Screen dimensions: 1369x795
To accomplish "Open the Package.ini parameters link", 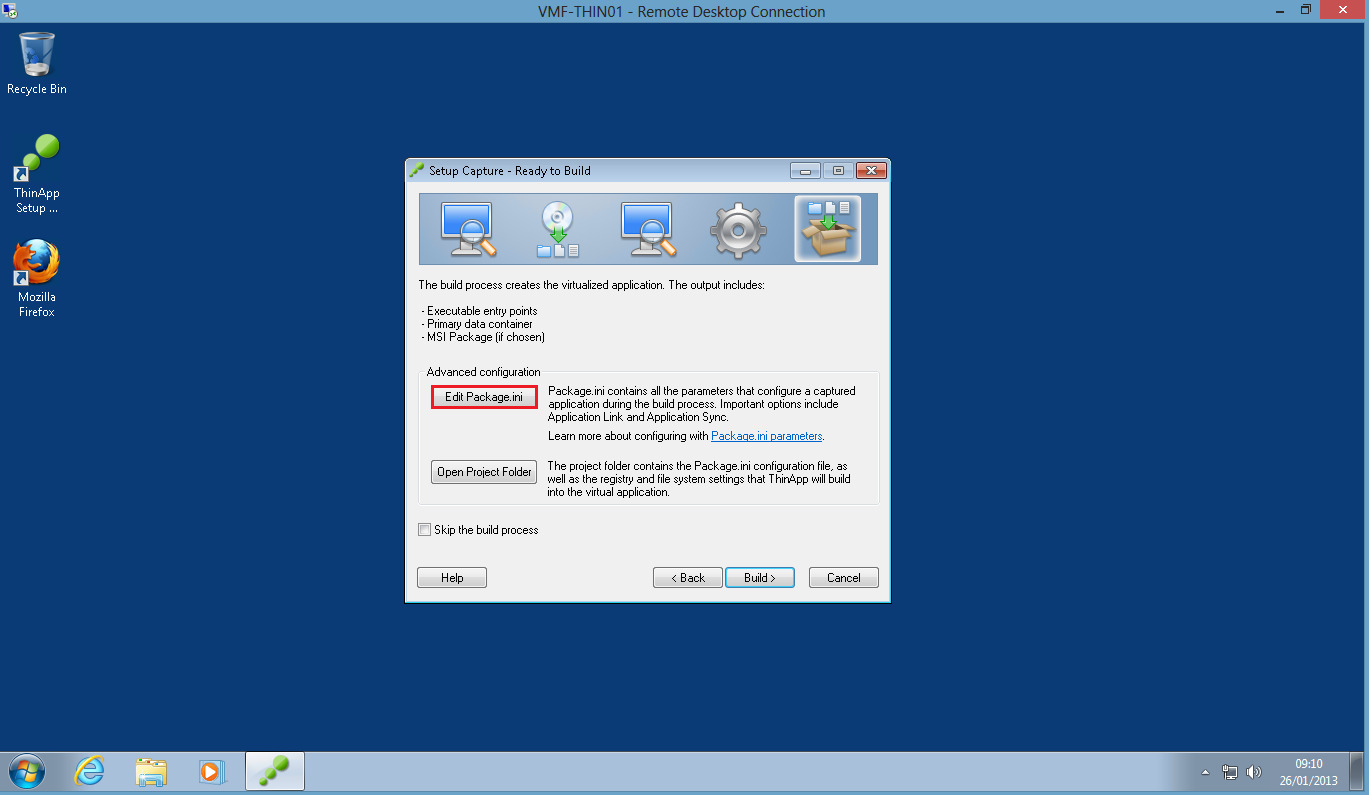I will (766, 436).
